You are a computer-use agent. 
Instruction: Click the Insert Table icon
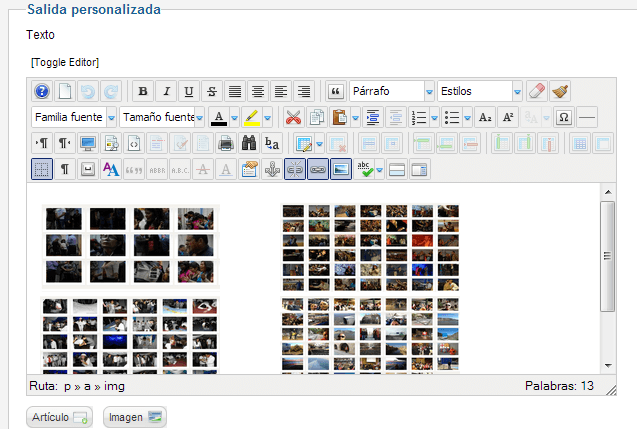pyautogui.click(x=304, y=143)
